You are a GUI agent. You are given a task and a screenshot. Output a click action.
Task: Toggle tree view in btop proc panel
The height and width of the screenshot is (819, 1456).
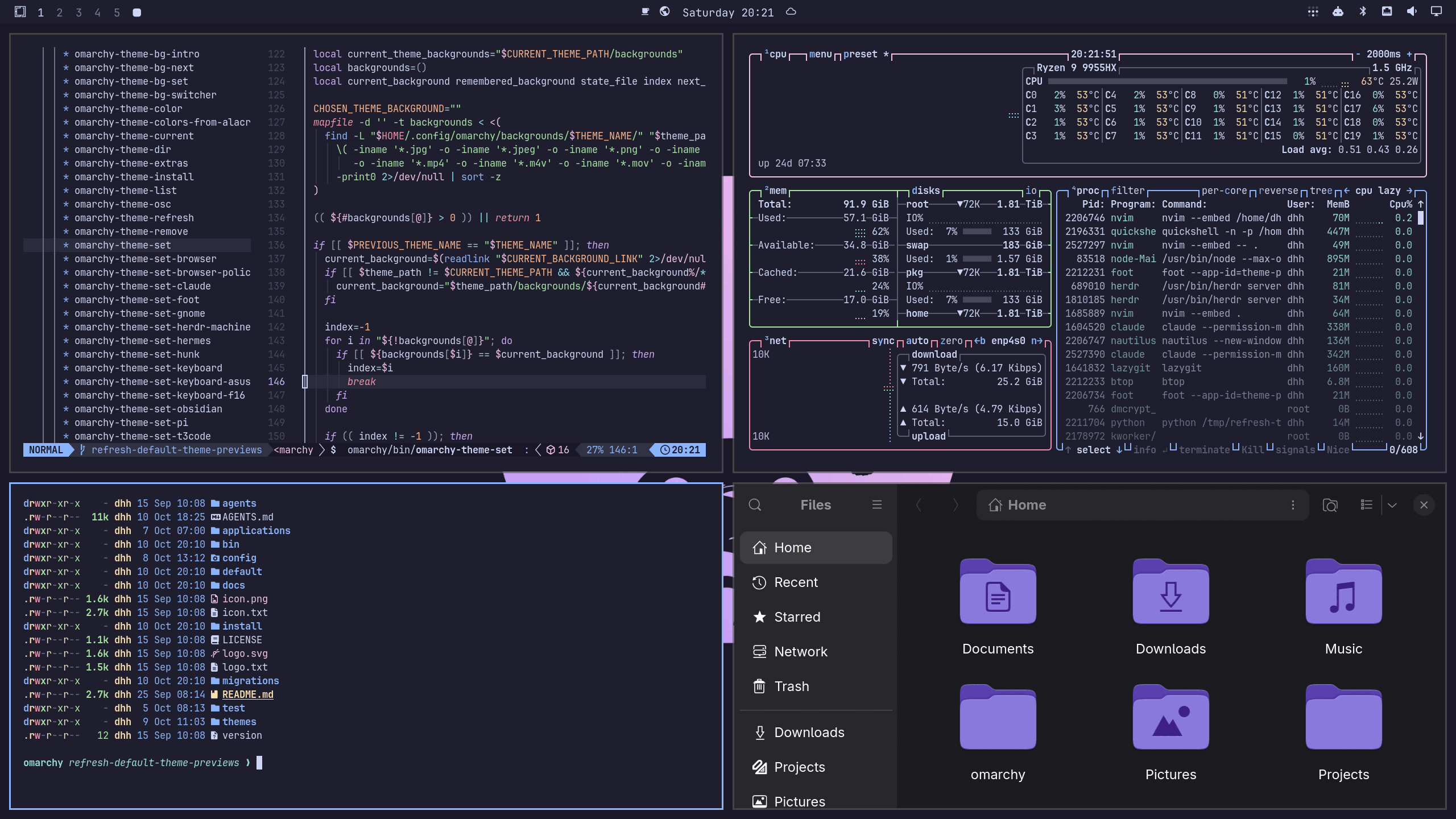pyautogui.click(x=1321, y=191)
